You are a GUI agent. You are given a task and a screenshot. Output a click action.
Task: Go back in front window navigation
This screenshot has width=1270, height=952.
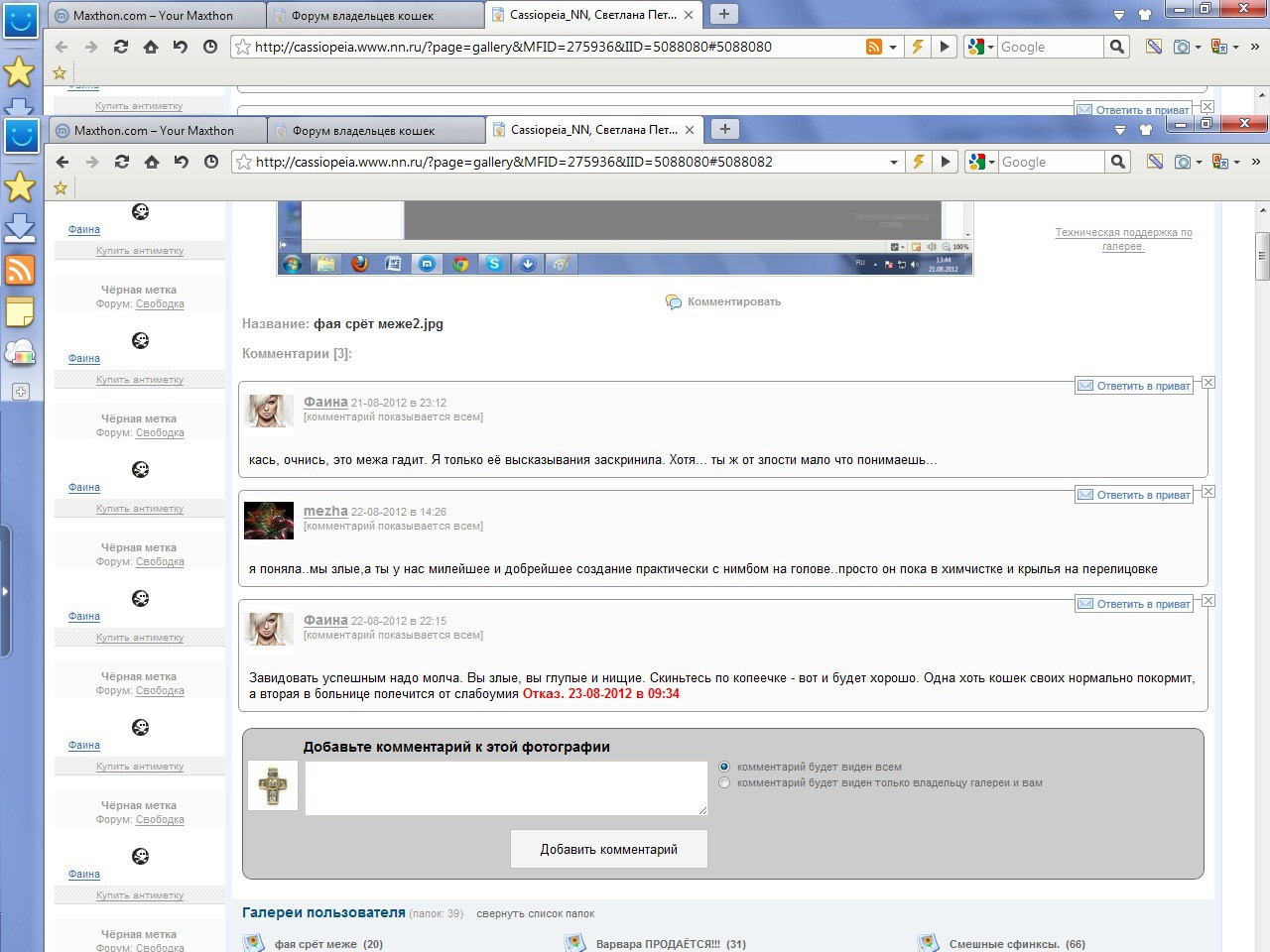coord(63,162)
